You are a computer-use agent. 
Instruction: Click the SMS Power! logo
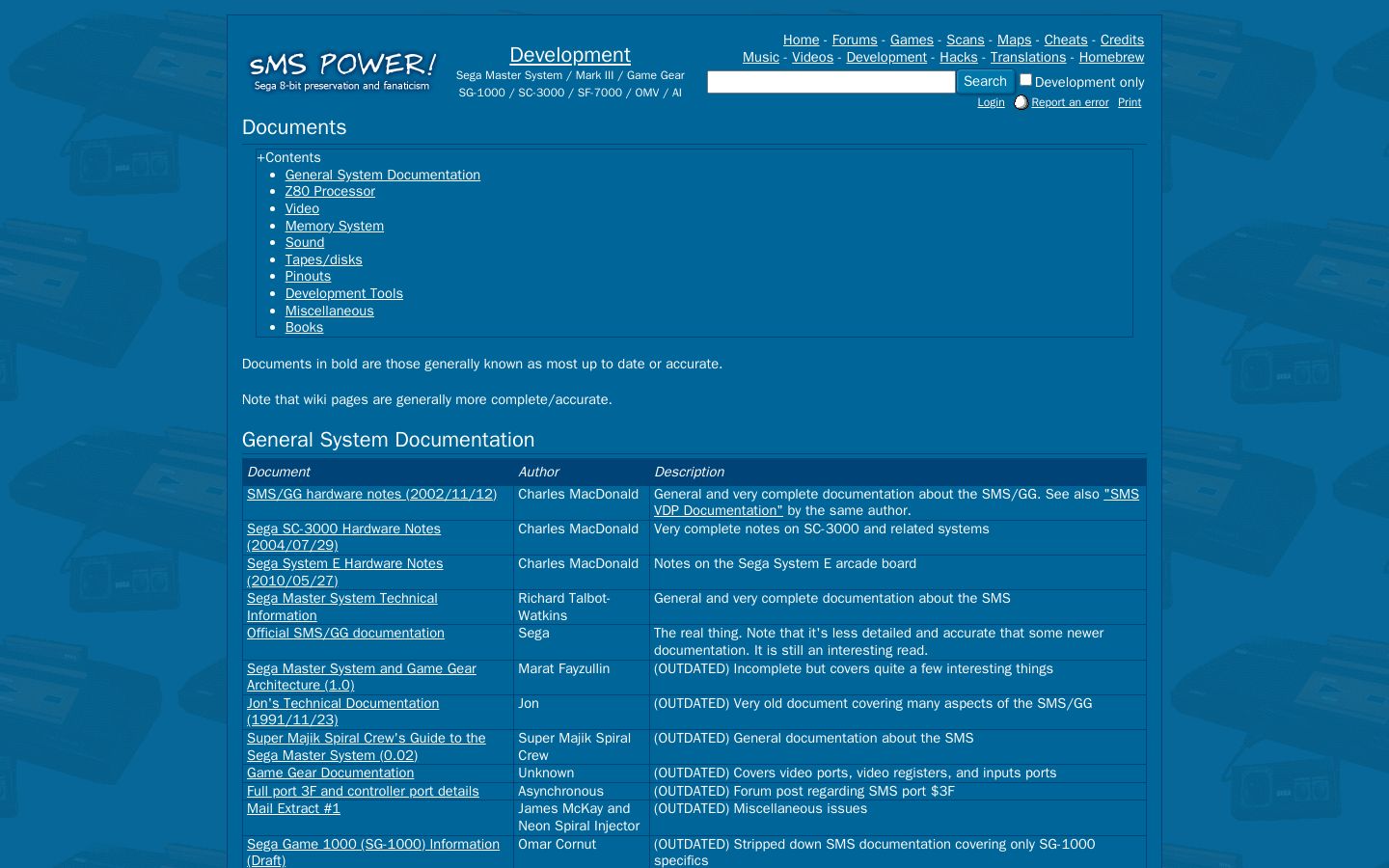(x=342, y=70)
